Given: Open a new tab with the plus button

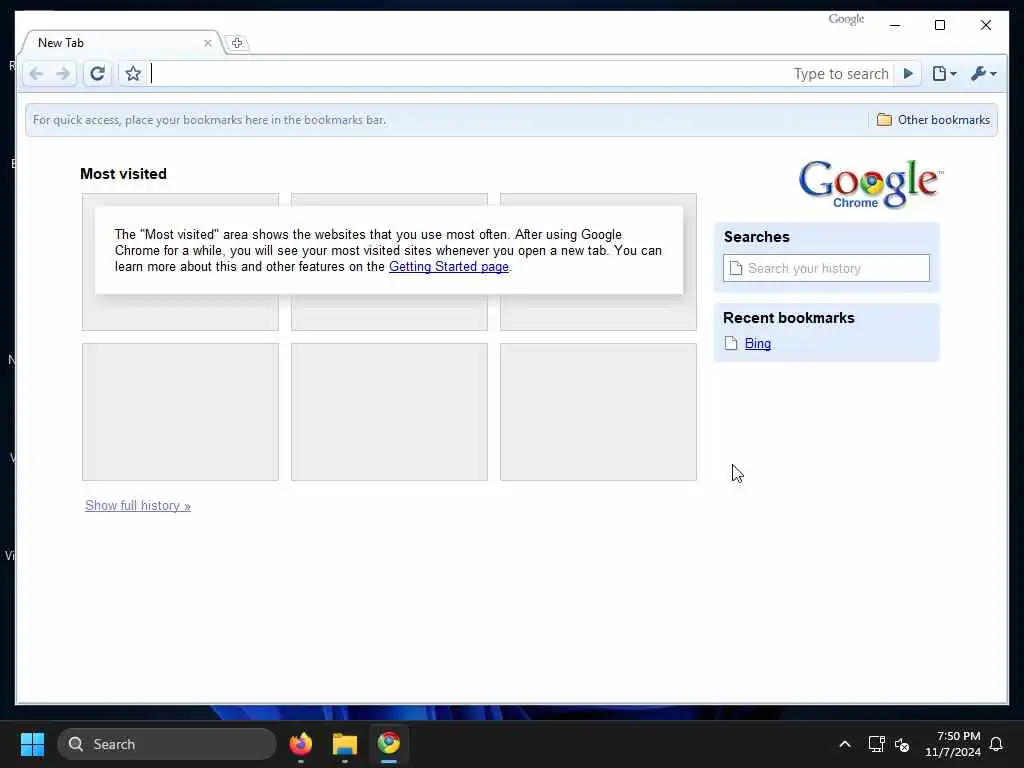Looking at the screenshot, I should tap(237, 43).
